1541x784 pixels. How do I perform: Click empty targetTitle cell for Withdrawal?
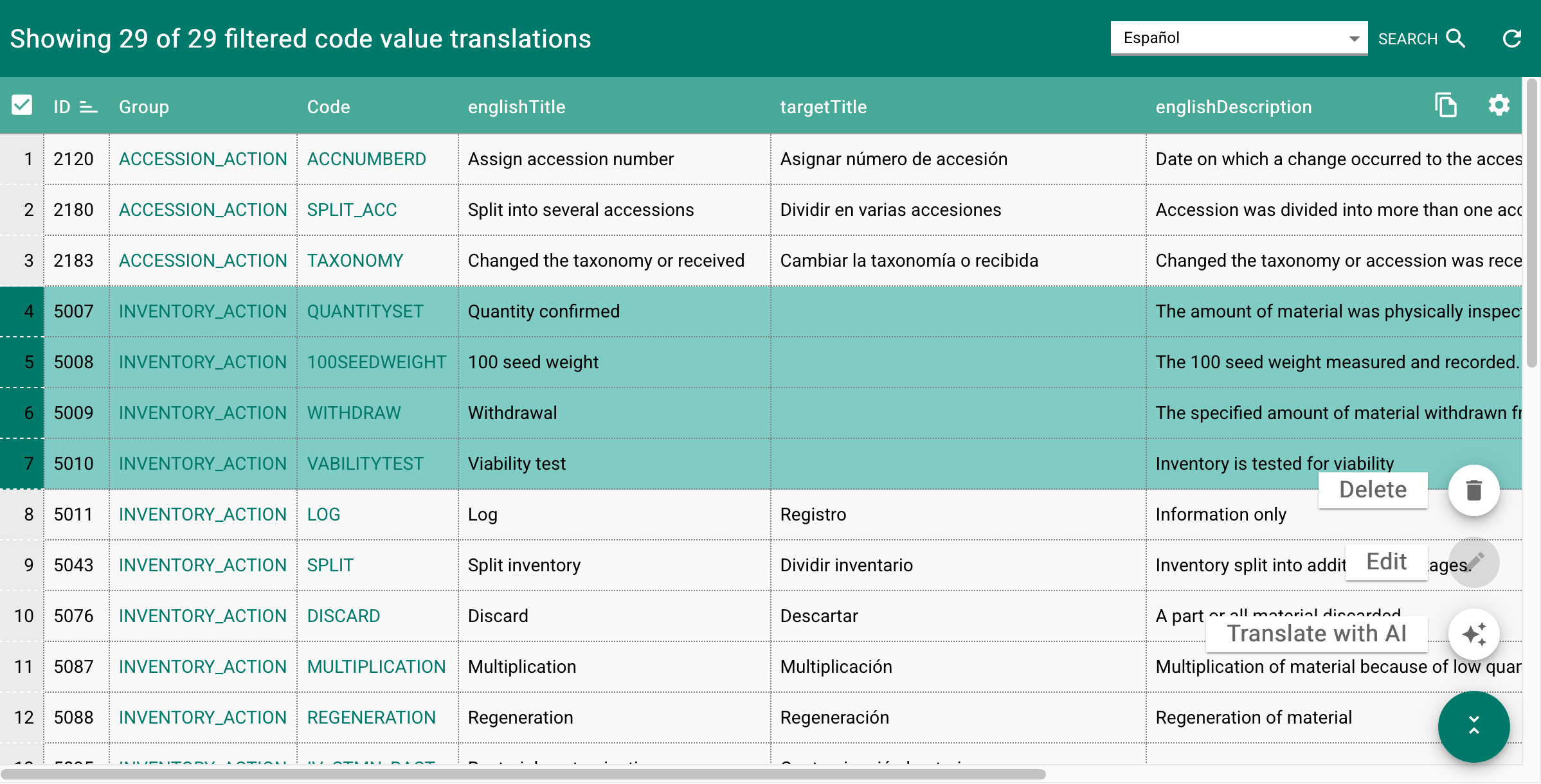pos(959,413)
